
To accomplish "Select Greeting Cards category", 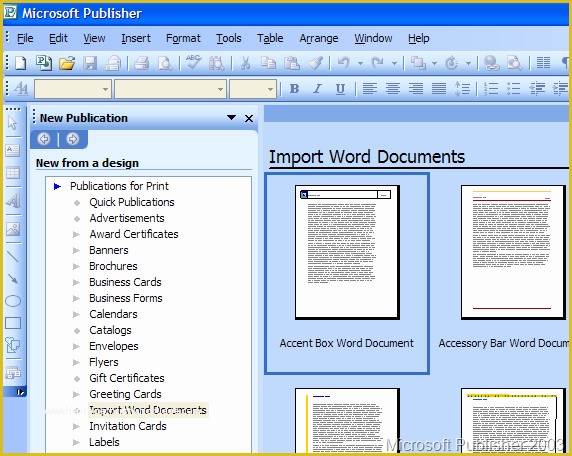I will coord(125,394).
